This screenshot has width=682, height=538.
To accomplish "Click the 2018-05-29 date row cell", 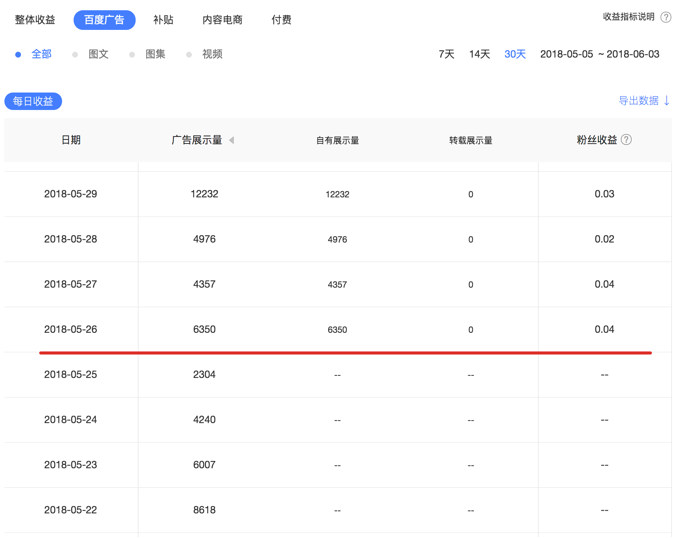I will (70, 194).
